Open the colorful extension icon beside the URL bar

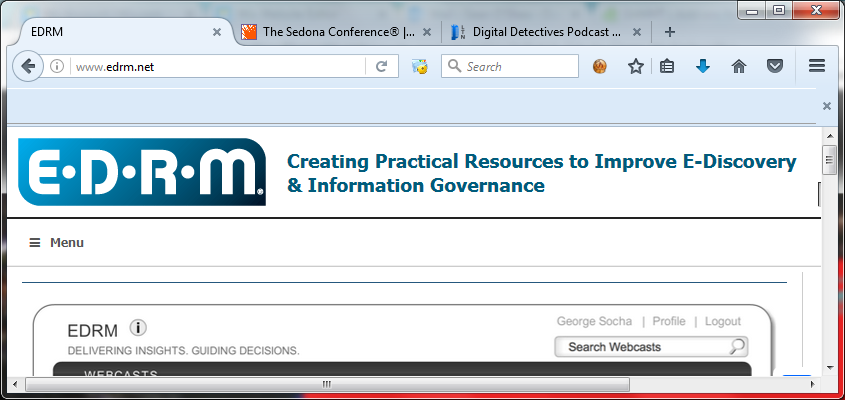(x=419, y=66)
